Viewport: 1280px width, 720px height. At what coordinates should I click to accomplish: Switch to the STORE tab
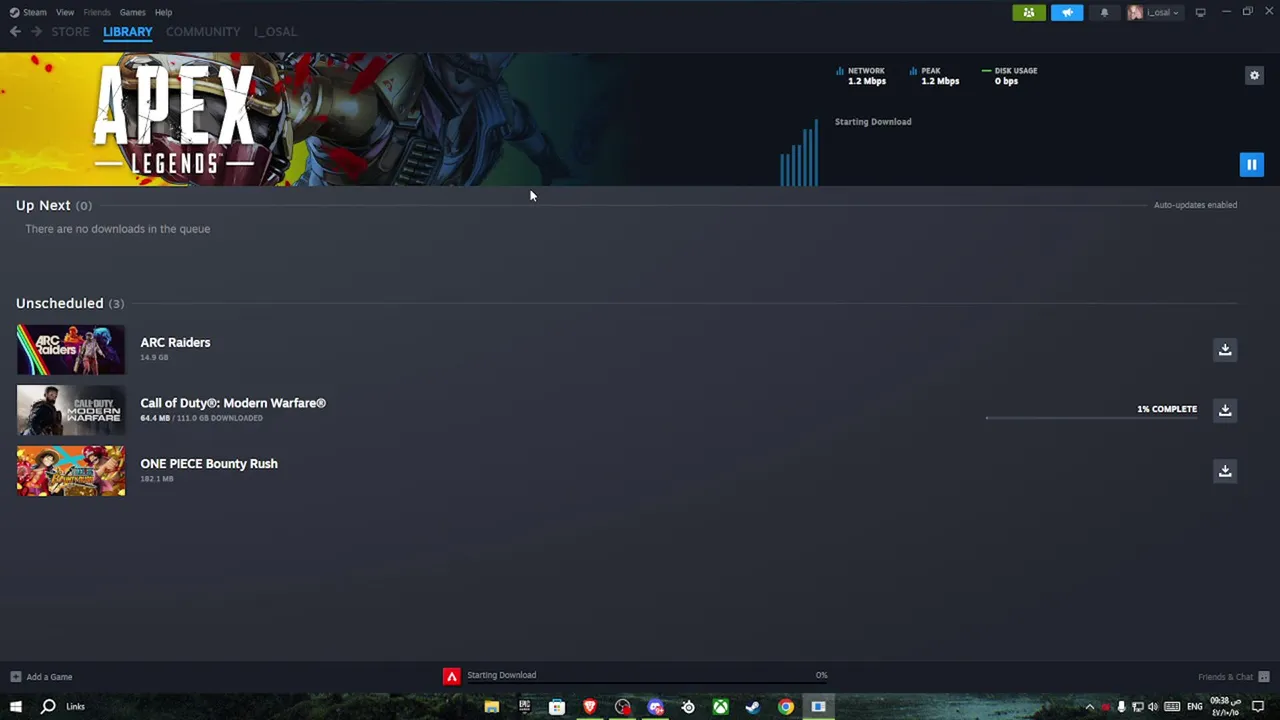(70, 32)
